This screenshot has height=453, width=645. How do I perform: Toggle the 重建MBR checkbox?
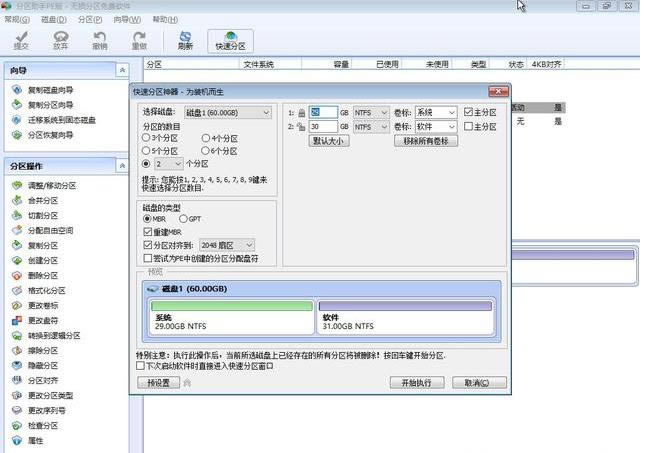(148, 232)
